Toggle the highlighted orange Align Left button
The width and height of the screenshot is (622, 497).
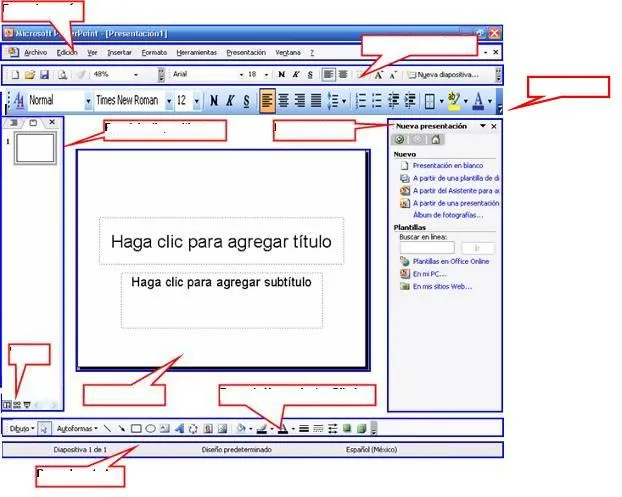click(267, 101)
